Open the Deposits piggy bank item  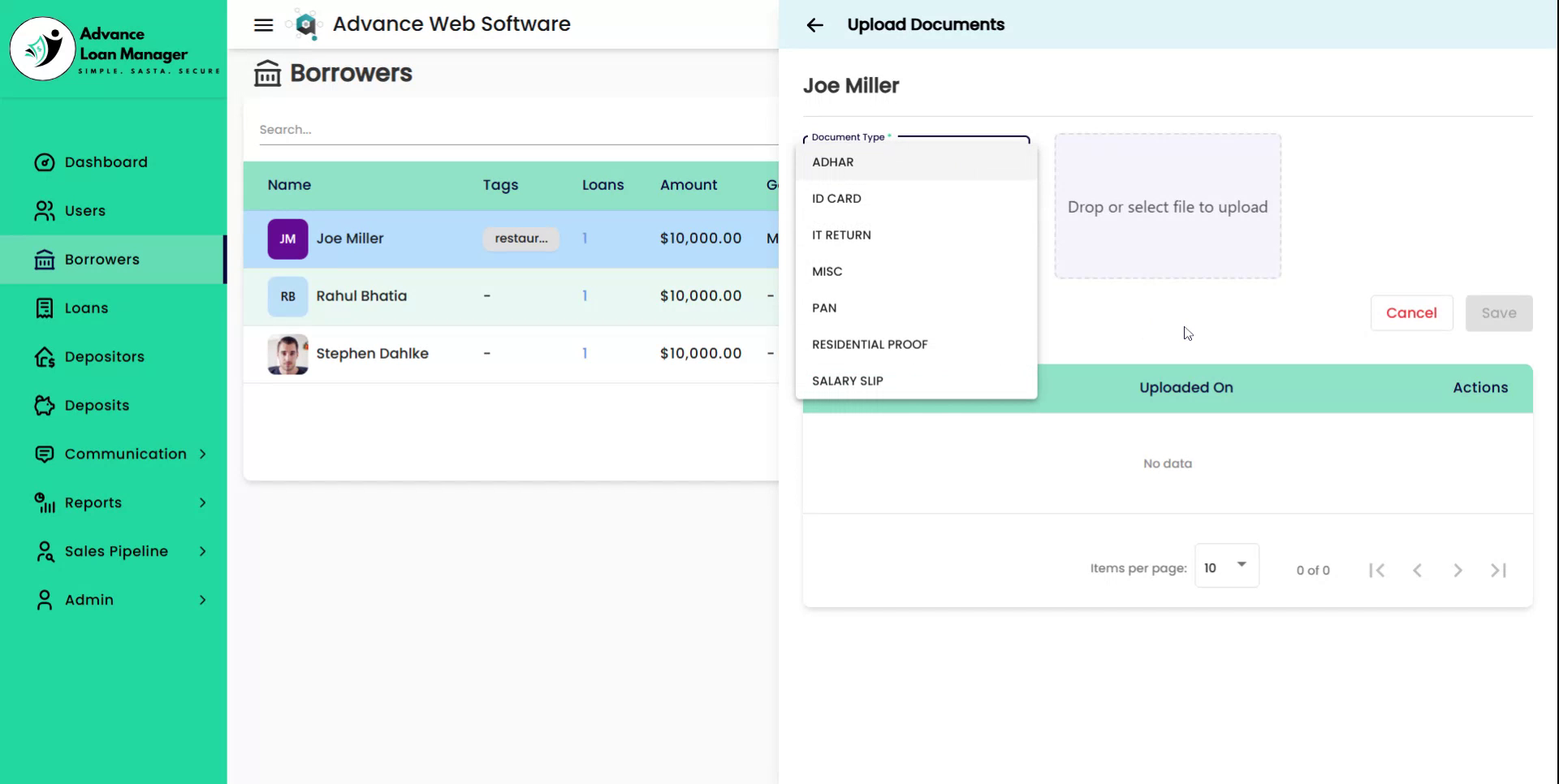click(97, 406)
